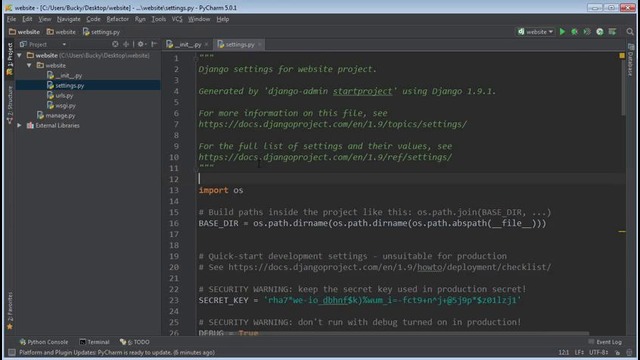Image resolution: width=640 pixels, height=360 pixels.
Task: Open Search Everywhere magnifier icon
Action: tap(630, 32)
